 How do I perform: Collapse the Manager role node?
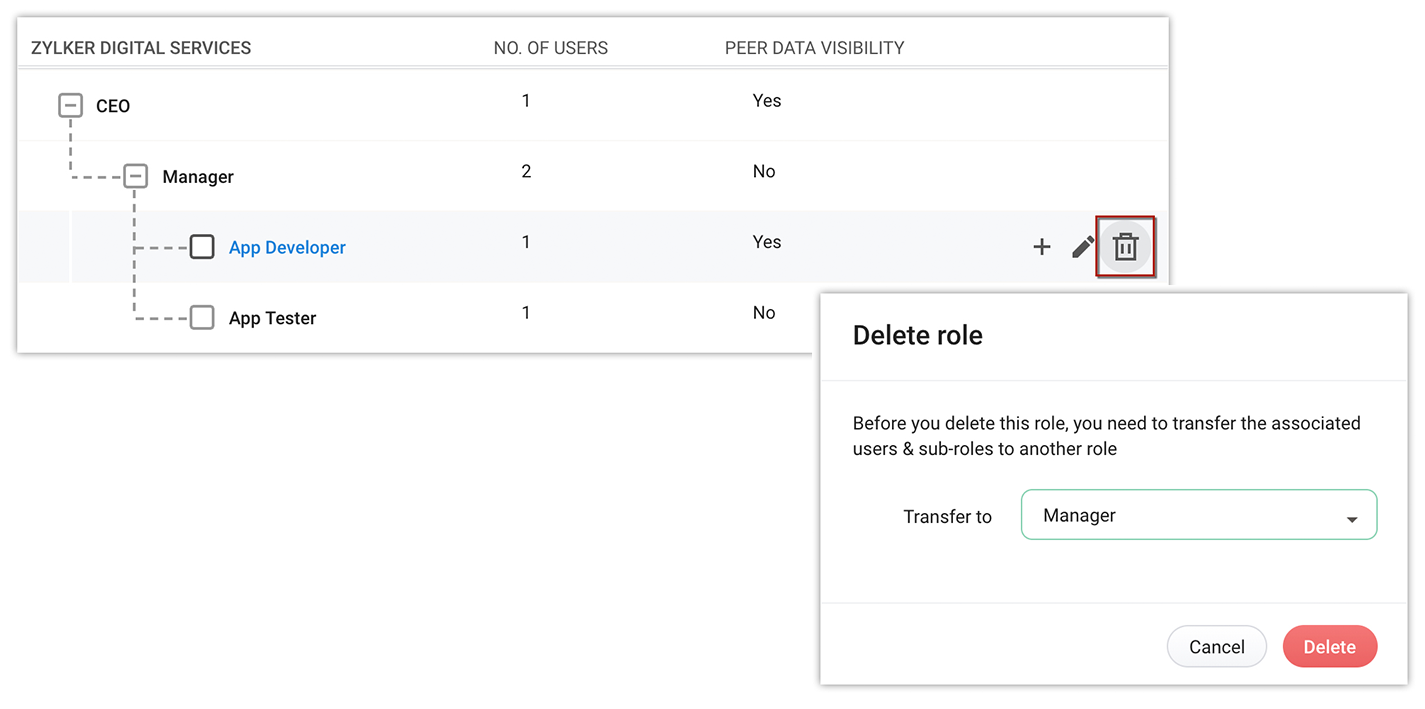pyautogui.click(x=136, y=176)
